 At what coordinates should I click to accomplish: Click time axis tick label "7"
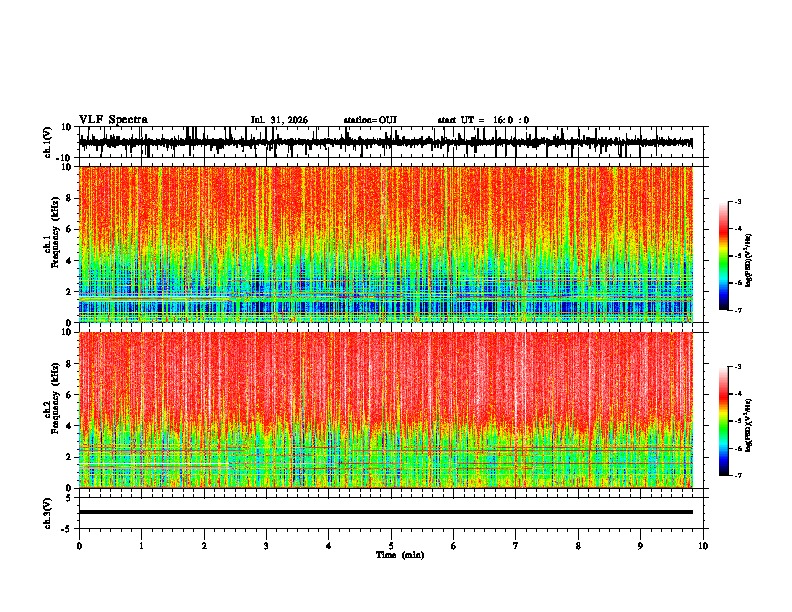point(516,546)
